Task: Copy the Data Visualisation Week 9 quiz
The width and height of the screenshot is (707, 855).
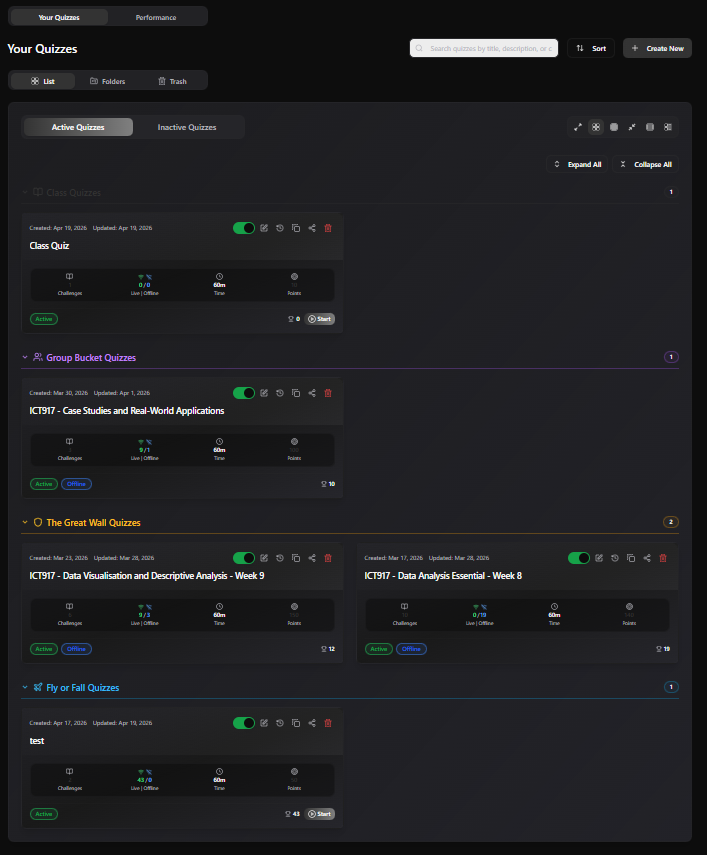Action: click(x=296, y=558)
